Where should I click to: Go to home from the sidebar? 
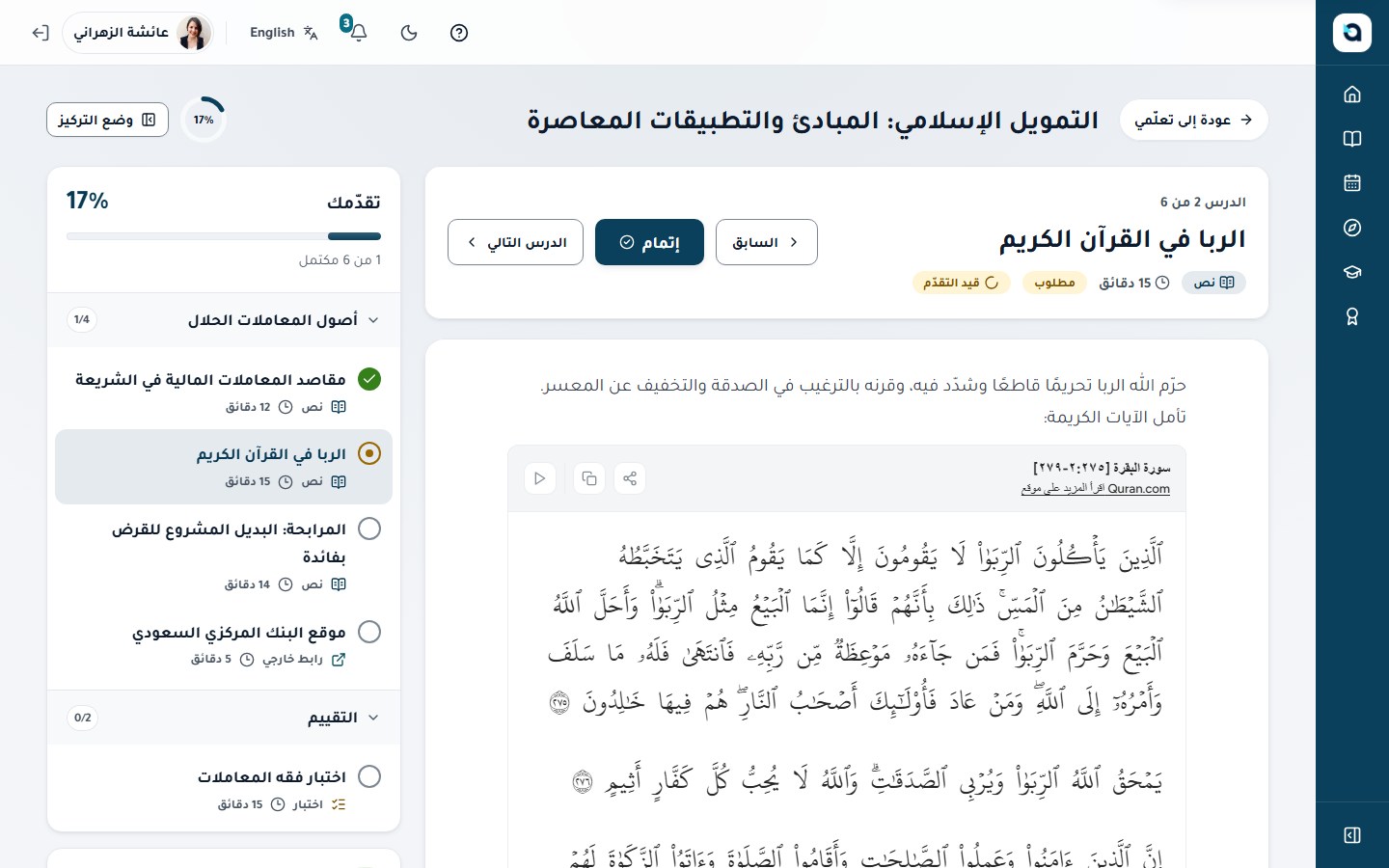[x=1352, y=94]
